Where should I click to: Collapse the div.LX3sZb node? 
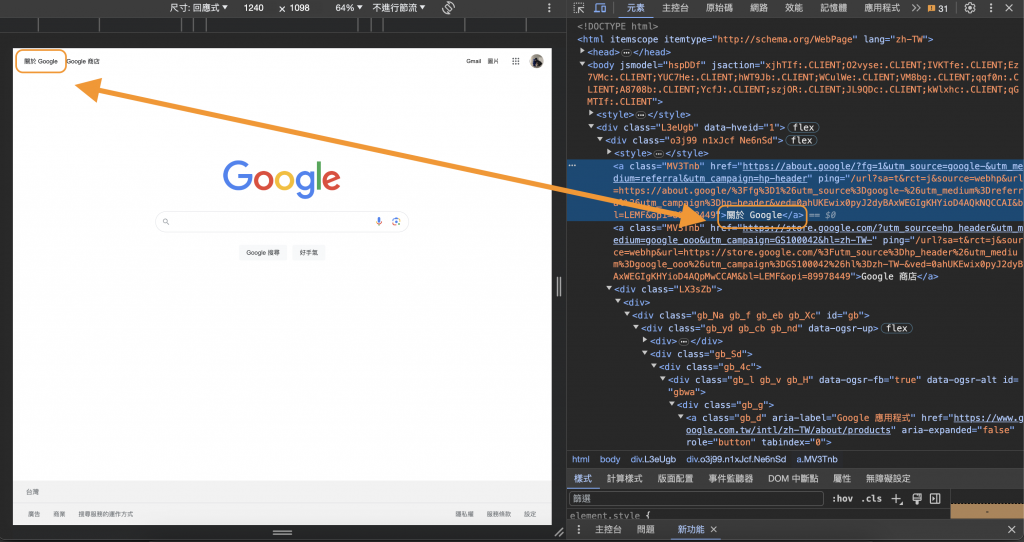[610, 289]
